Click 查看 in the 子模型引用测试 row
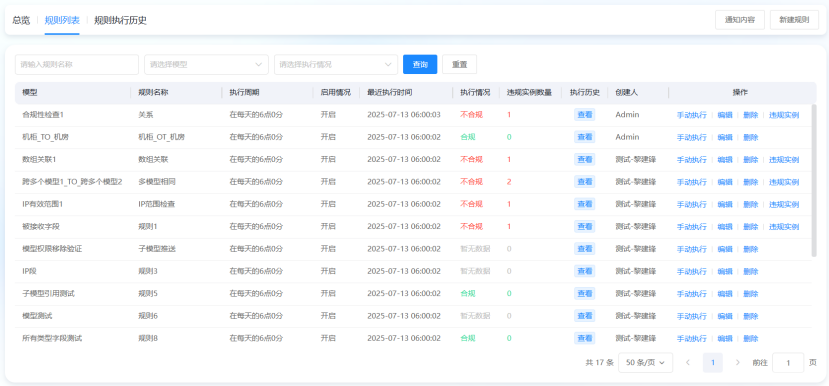This screenshot has width=829, height=386. click(x=584, y=293)
